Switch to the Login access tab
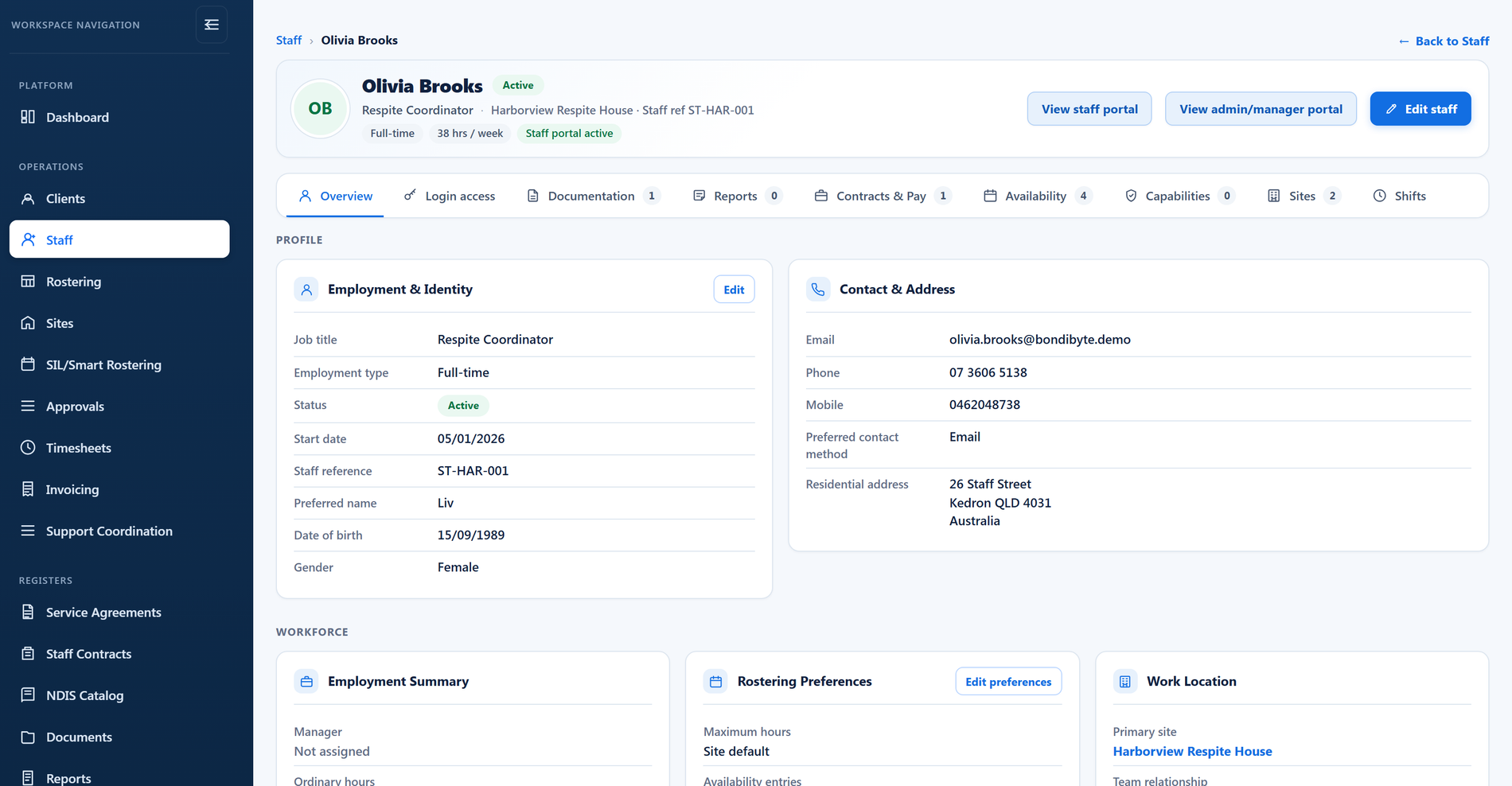Image resolution: width=1512 pixels, height=786 pixels. (450, 196)
